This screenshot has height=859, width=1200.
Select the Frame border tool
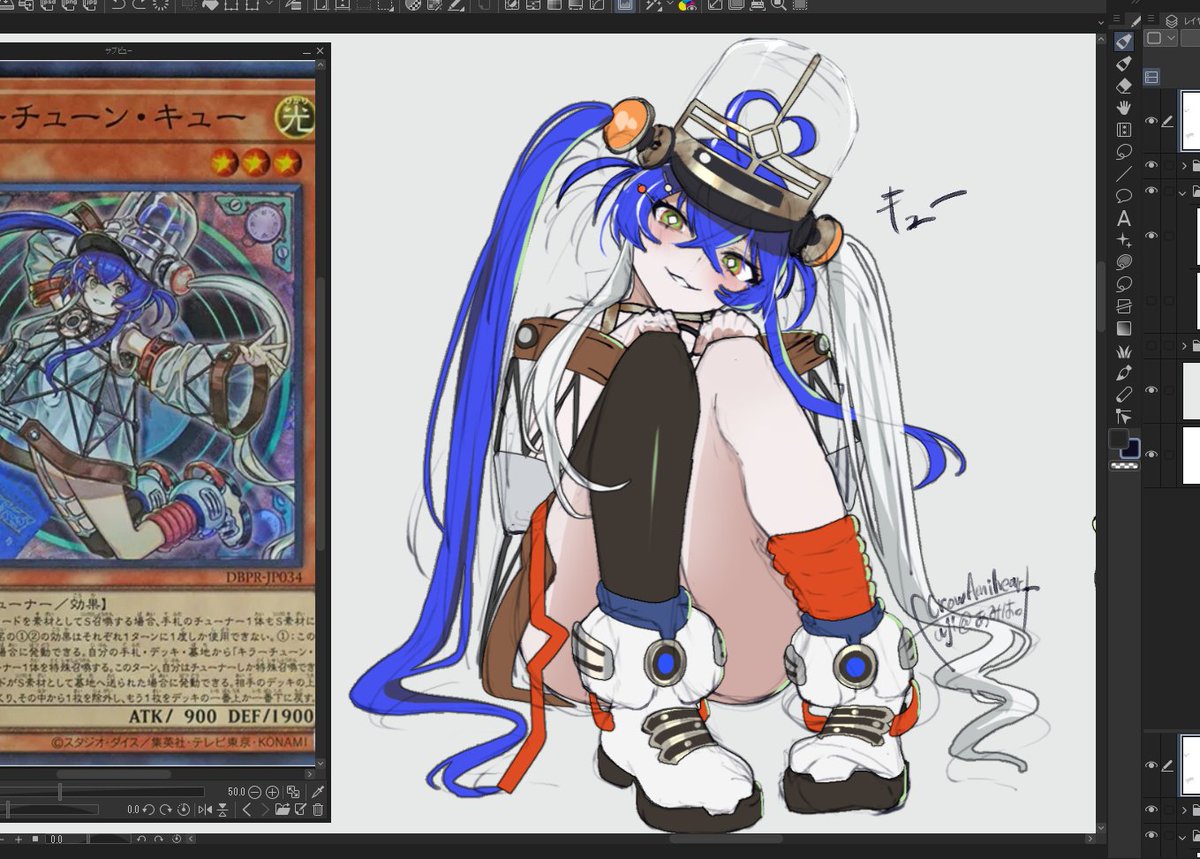[x=1124, y=306]
